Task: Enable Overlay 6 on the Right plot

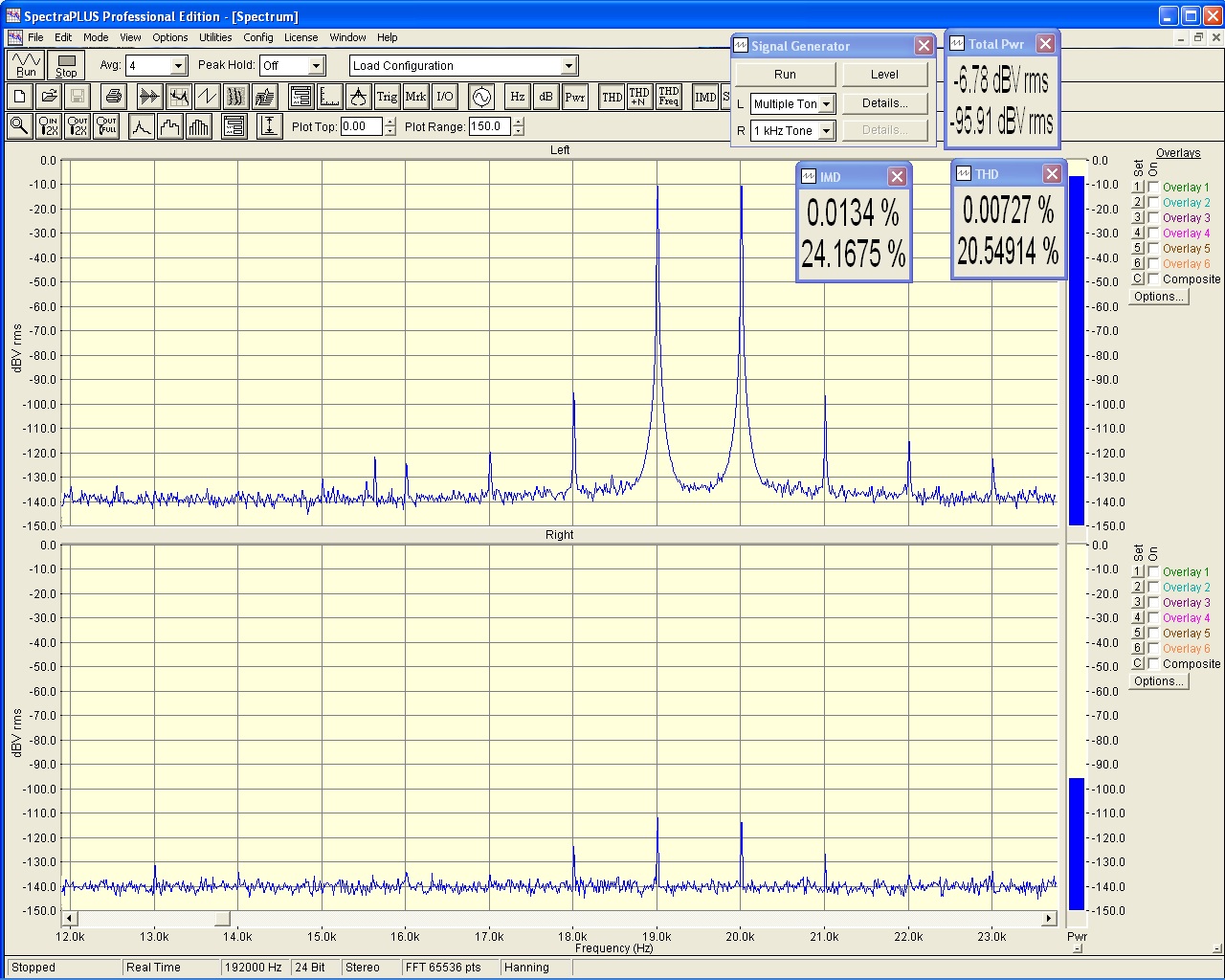Action: 1154,649
